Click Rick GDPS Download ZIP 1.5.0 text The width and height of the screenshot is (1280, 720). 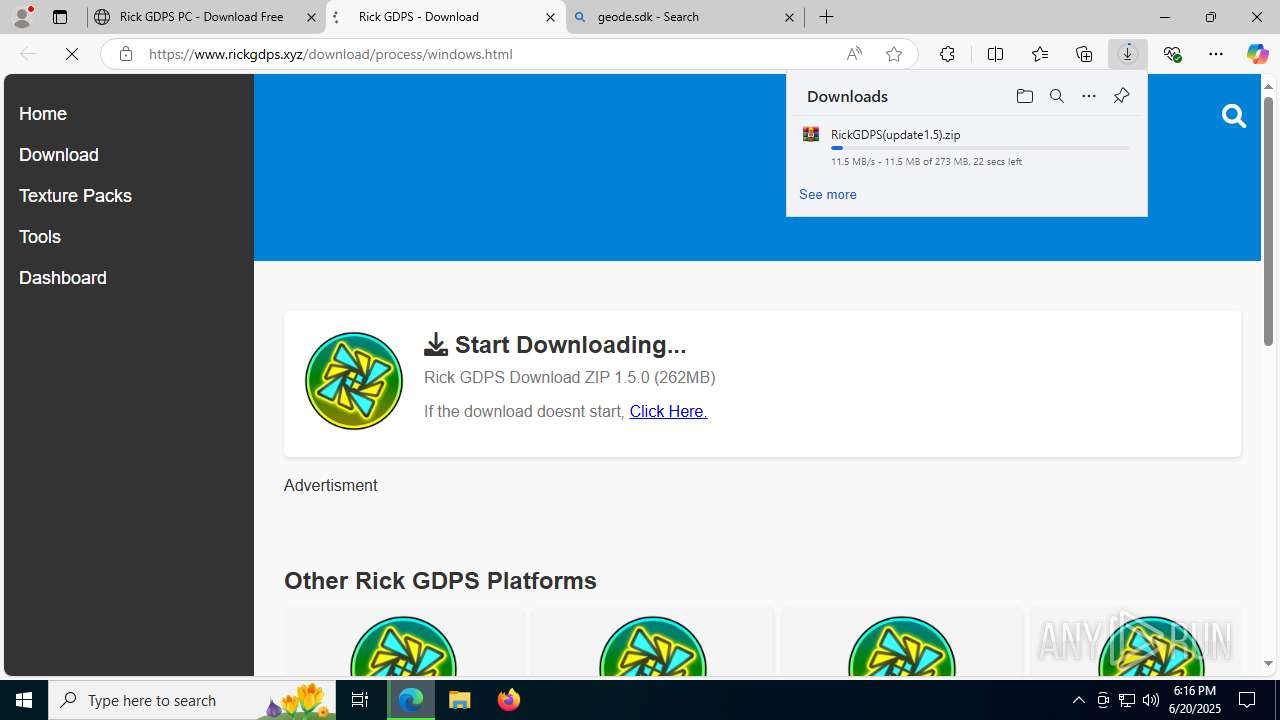(570, 377)
